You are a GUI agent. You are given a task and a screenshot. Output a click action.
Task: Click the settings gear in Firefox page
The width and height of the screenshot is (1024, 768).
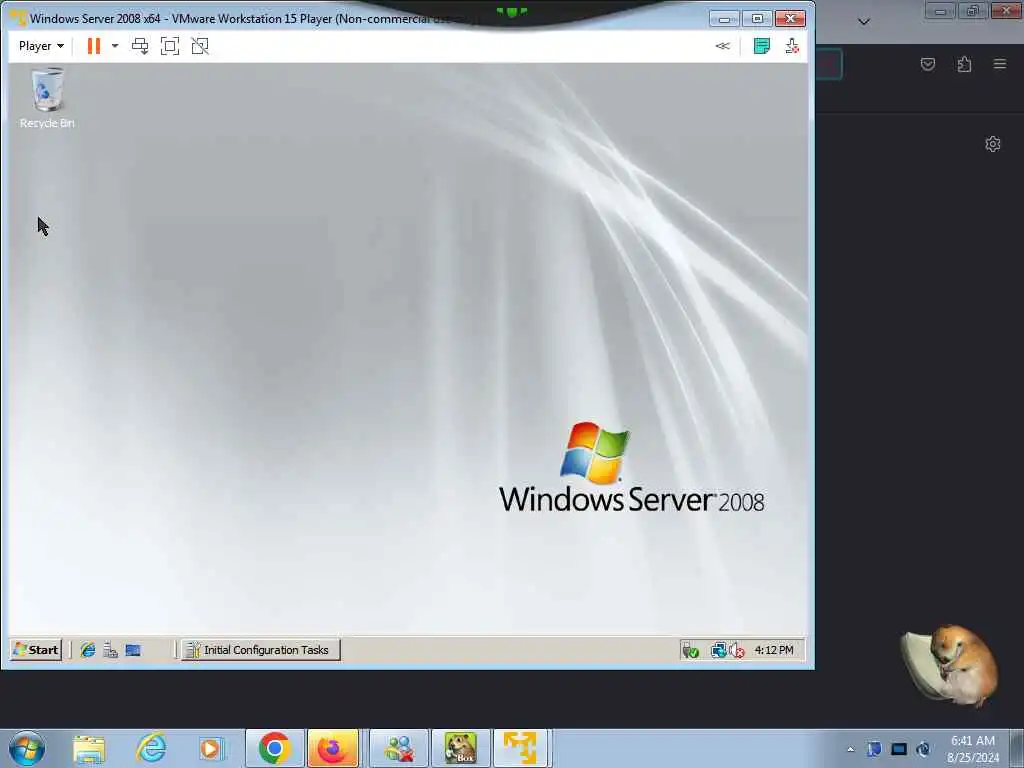click(993, 144)
